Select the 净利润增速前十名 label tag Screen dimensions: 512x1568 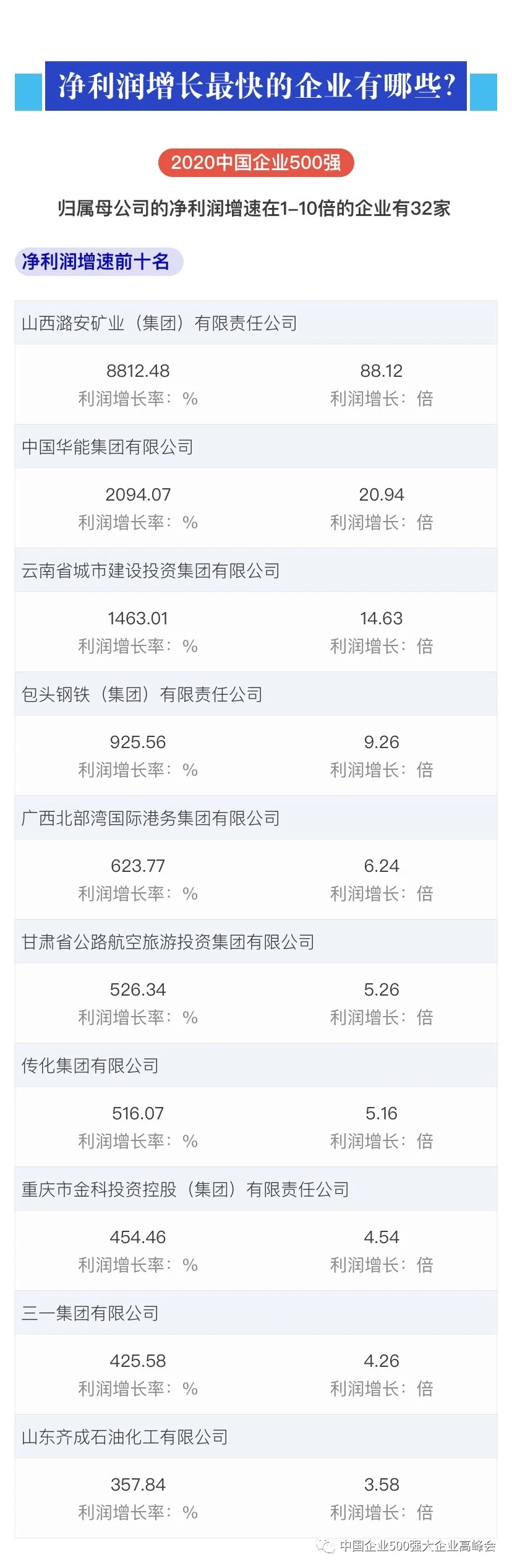[98, 262]
